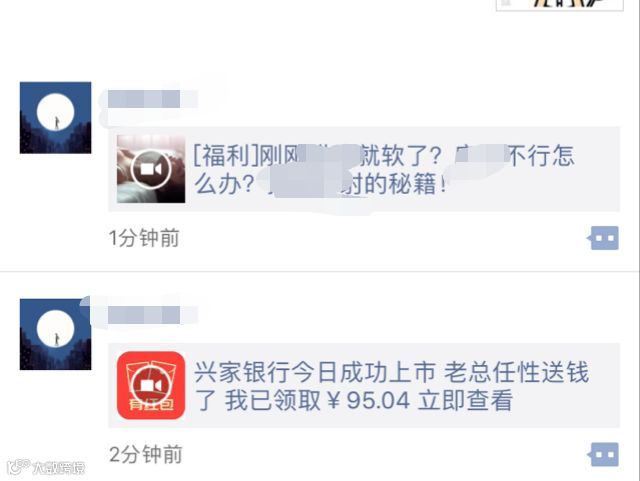Viewport: 640px width, 481px height.
Task: Open the [福利] shared link title
Action: (x=384, y=169)
